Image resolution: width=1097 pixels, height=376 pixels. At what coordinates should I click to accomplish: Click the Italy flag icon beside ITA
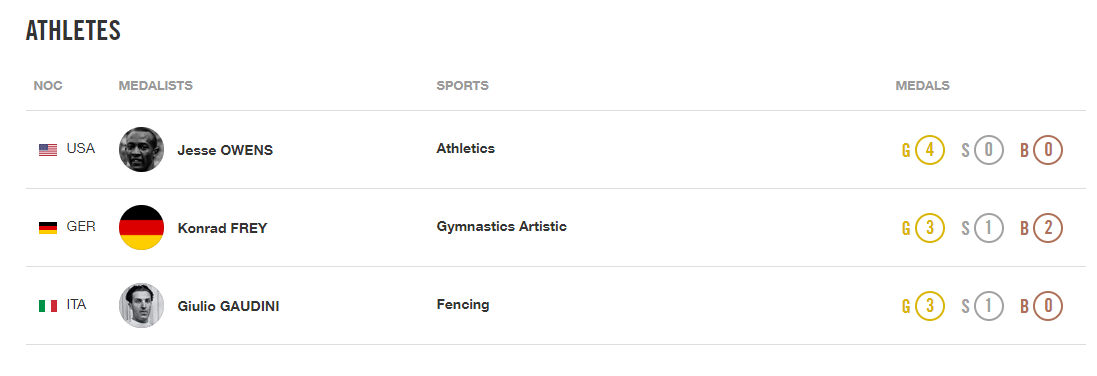point(48,306)
